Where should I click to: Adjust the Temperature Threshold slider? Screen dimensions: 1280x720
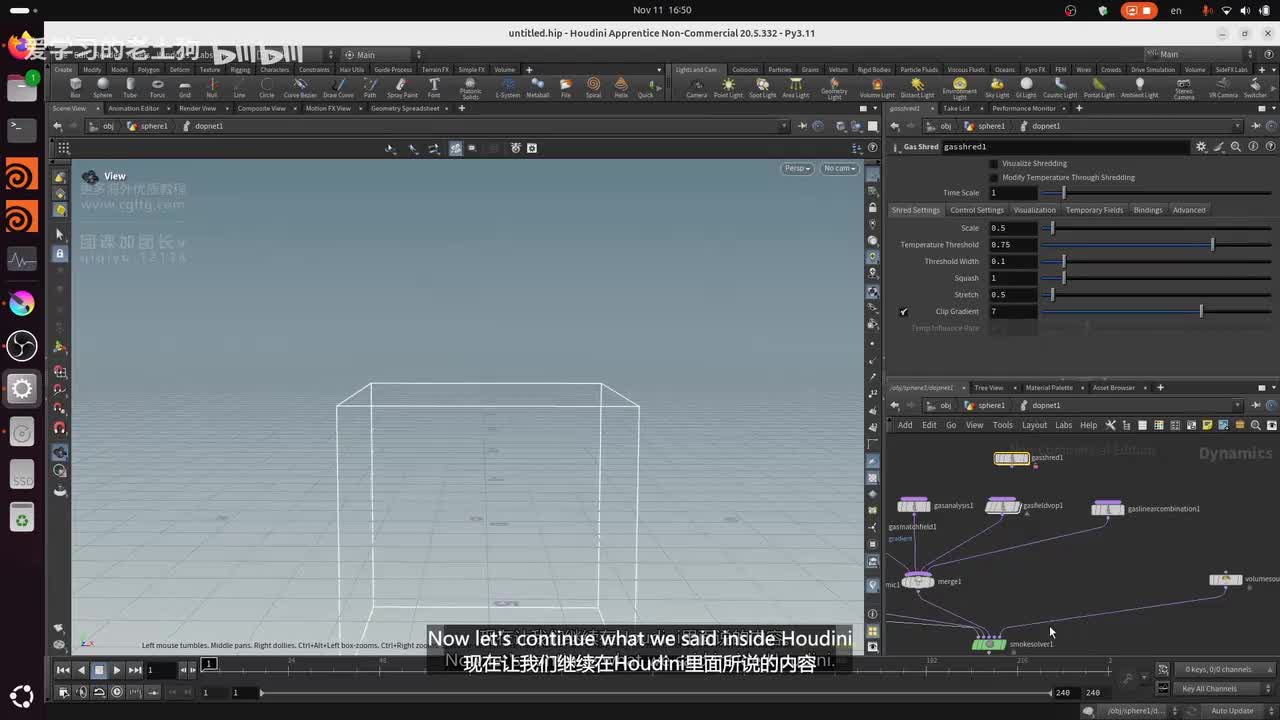tap(1155, 245)
